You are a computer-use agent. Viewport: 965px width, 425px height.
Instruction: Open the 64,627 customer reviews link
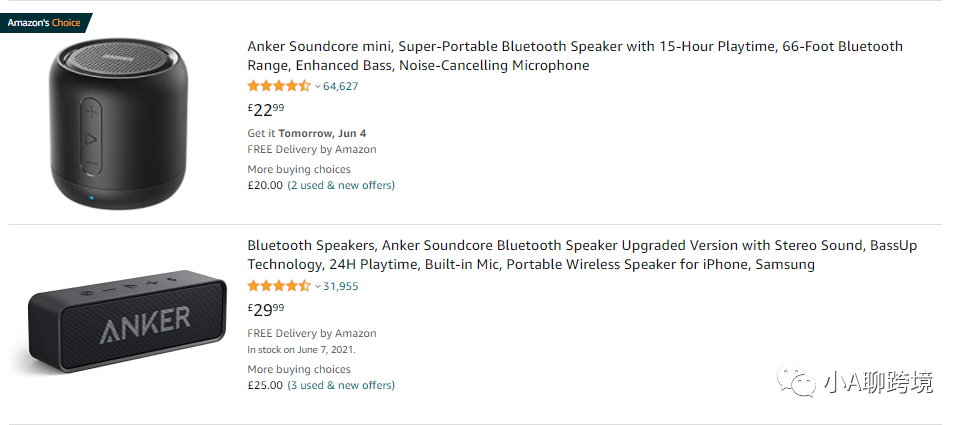[341, 86]
